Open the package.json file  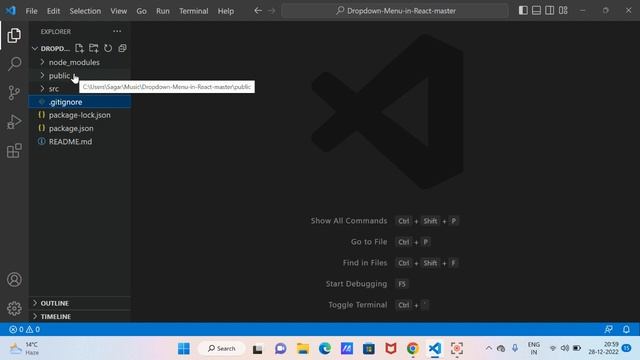(x=80, y=128)
